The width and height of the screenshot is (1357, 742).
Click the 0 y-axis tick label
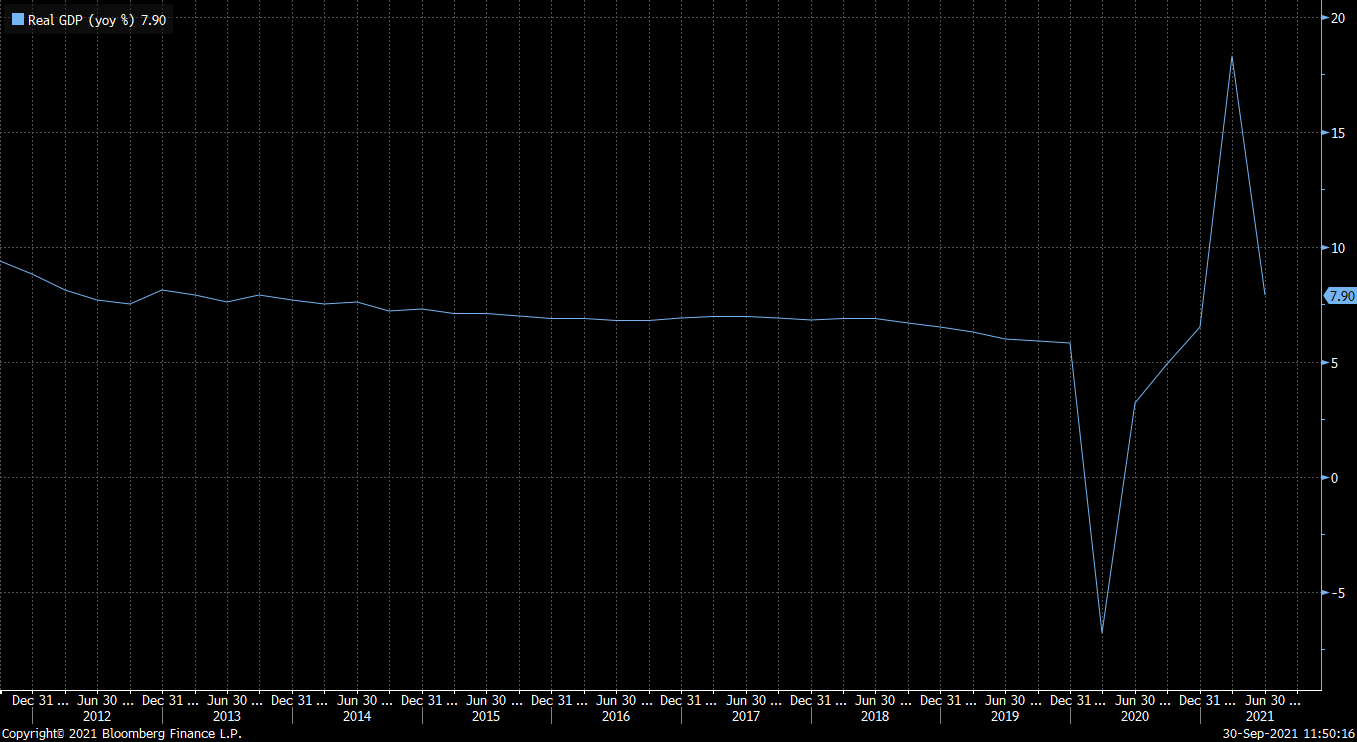coord(1333,478)
